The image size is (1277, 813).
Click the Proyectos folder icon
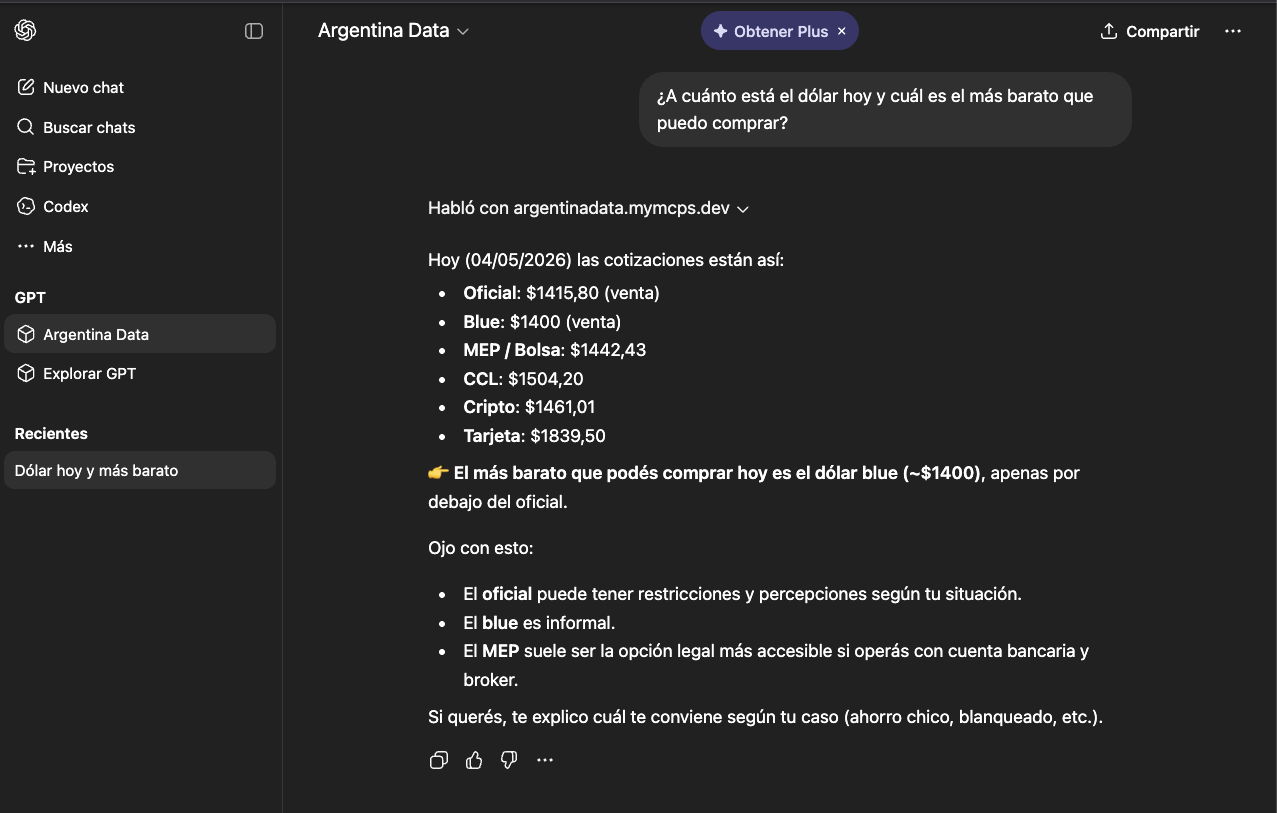[x=26, y=166]
